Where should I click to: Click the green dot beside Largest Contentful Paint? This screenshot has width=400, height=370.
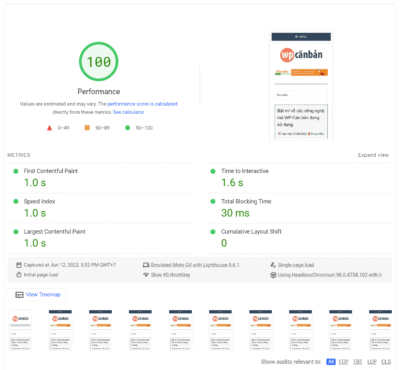pyautogui.click(x=16, y=232)
